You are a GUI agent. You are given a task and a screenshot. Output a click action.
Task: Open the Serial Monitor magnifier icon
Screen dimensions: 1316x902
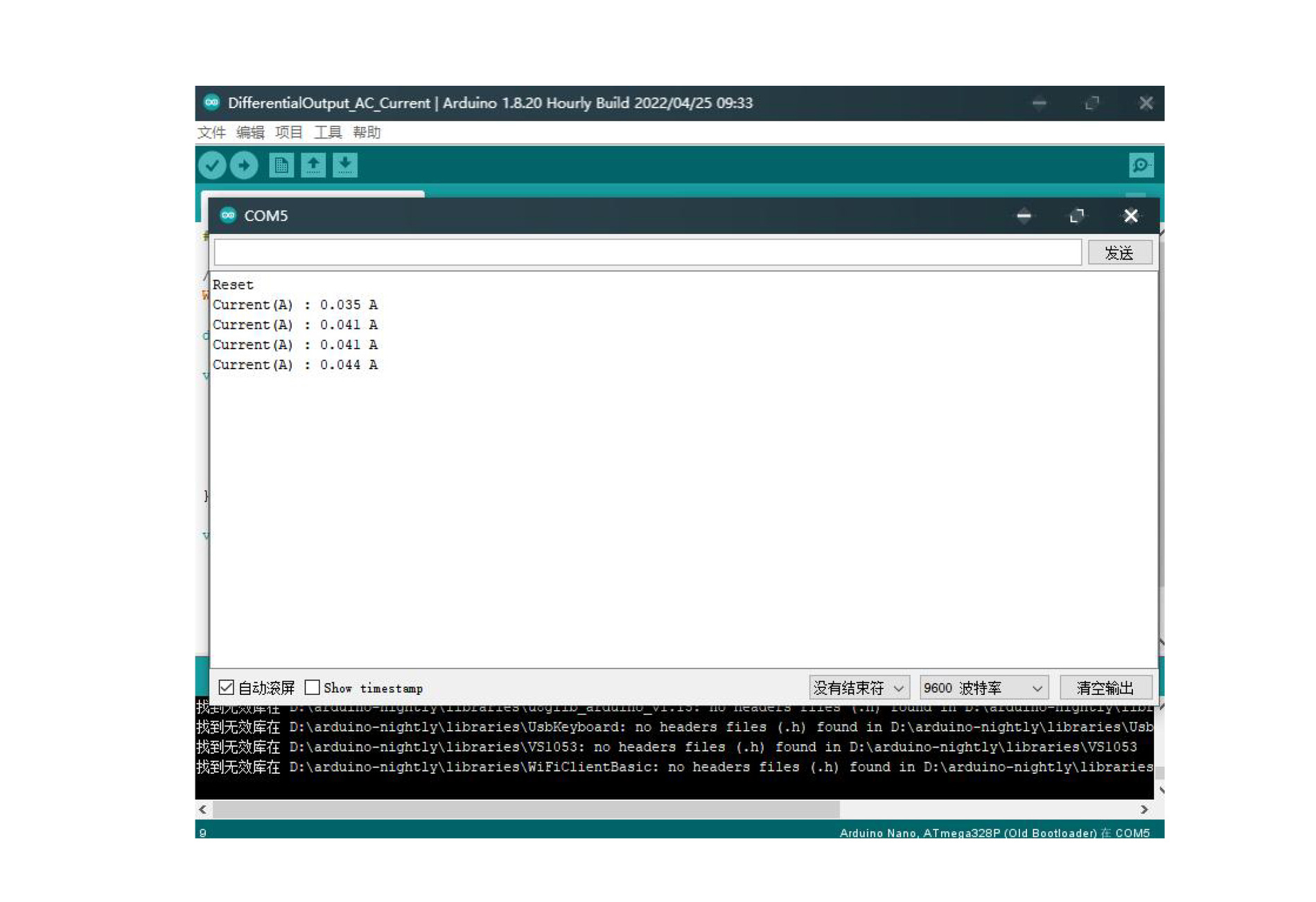pos(1141,165)
